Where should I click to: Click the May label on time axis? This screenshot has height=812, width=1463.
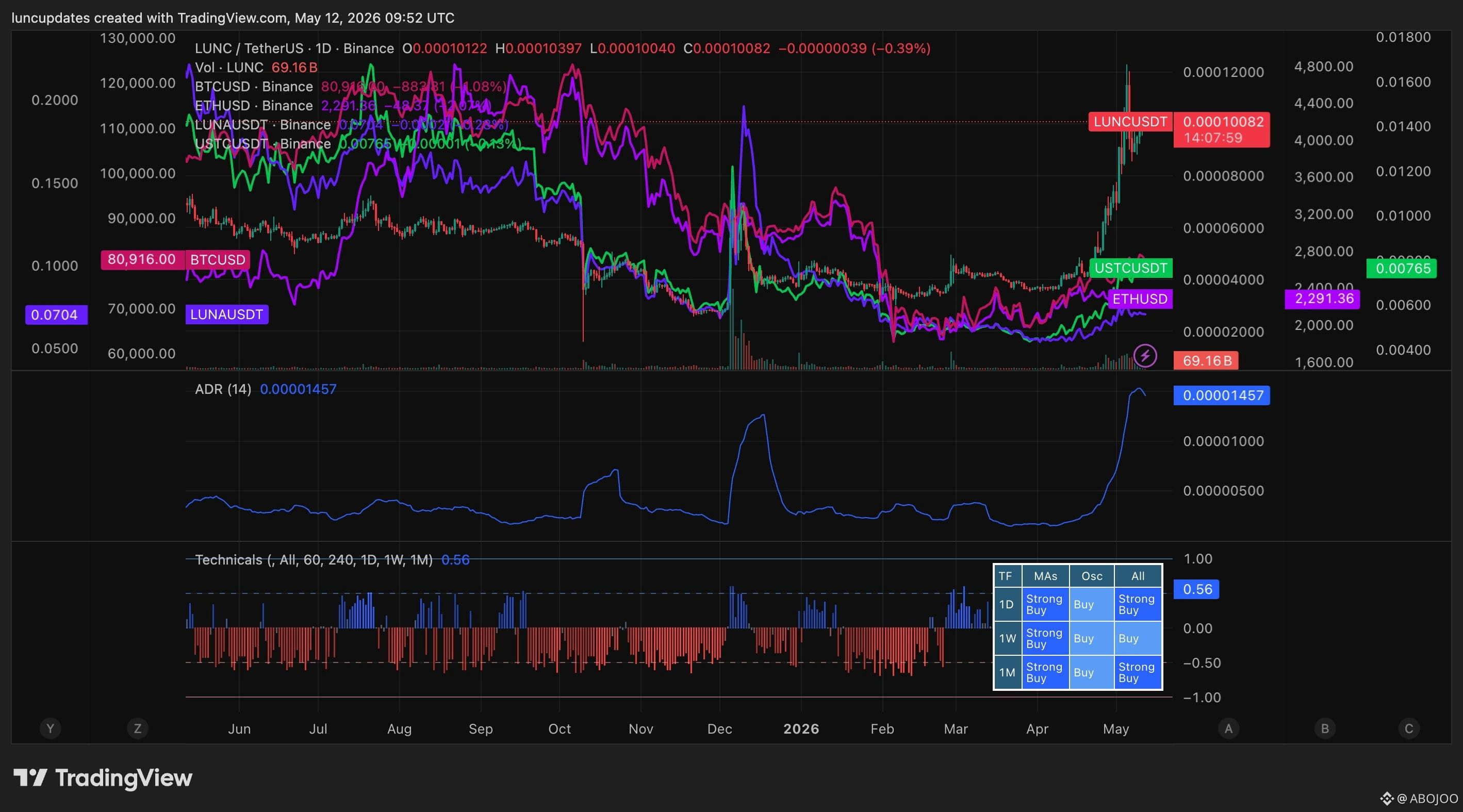tap(1116, 728)
